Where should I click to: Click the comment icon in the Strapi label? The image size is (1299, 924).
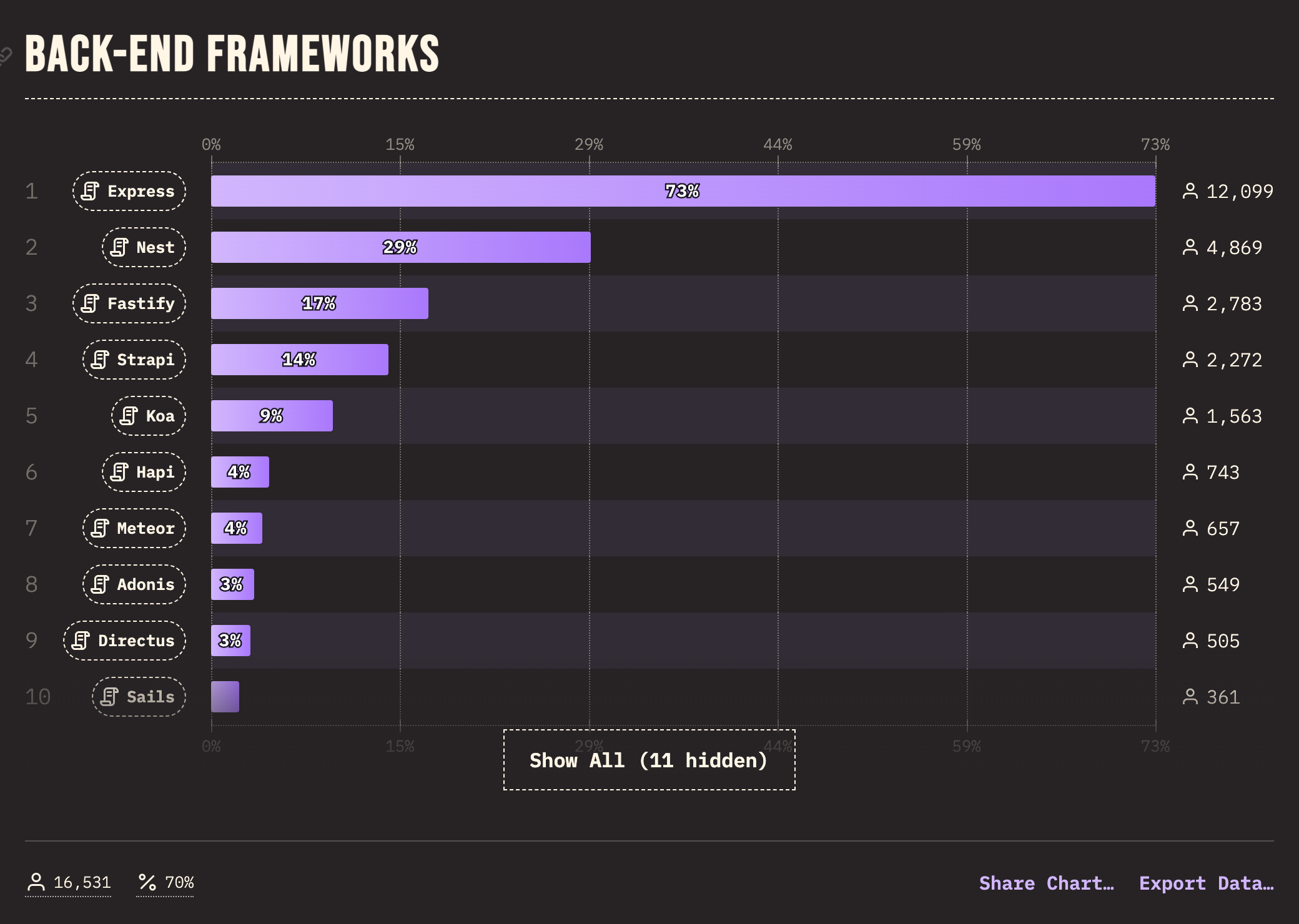coord(100,360)
